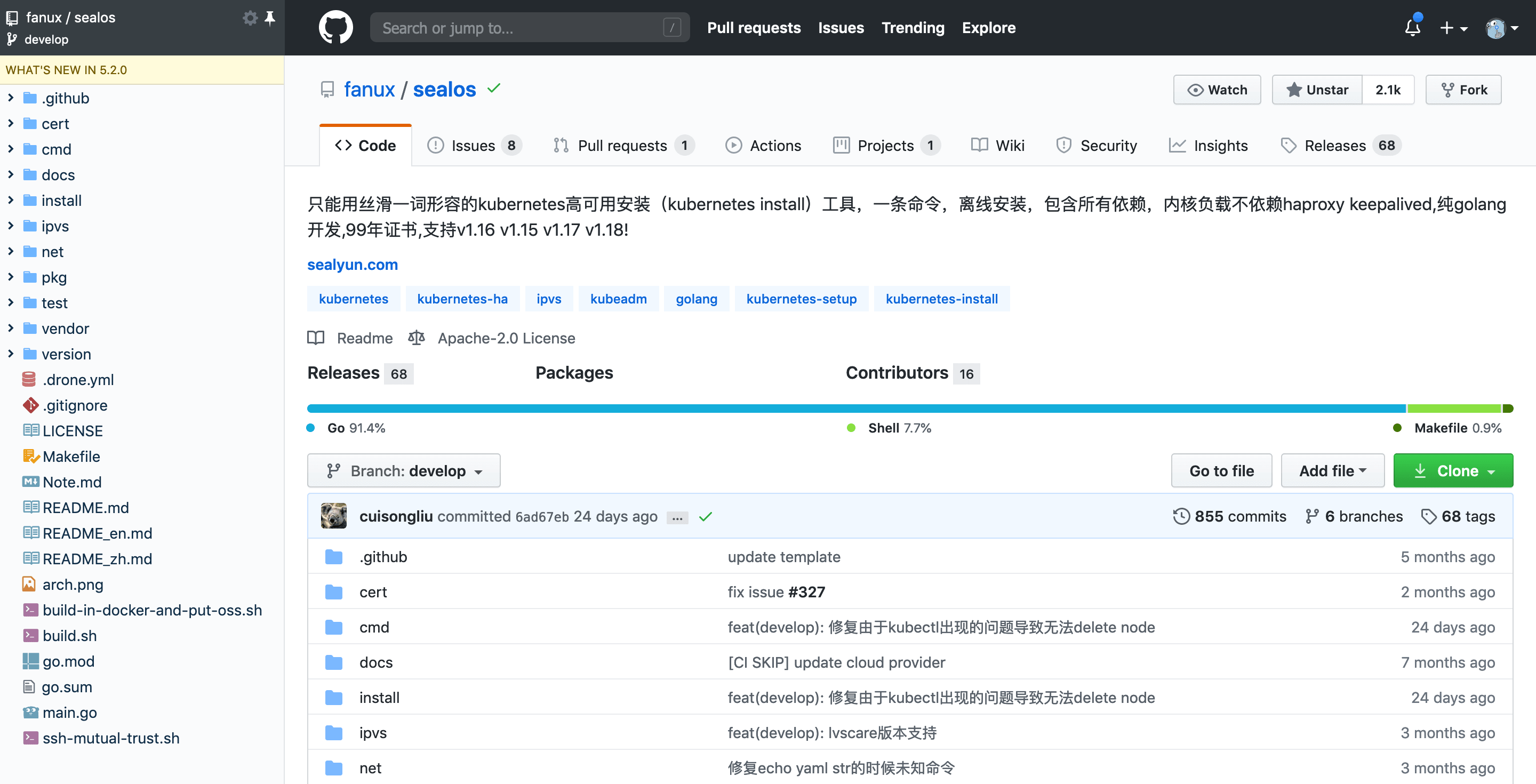Click the Shell segment of language bar
Viewport: 1536px width, 784px height.
tap(1454, 409)
